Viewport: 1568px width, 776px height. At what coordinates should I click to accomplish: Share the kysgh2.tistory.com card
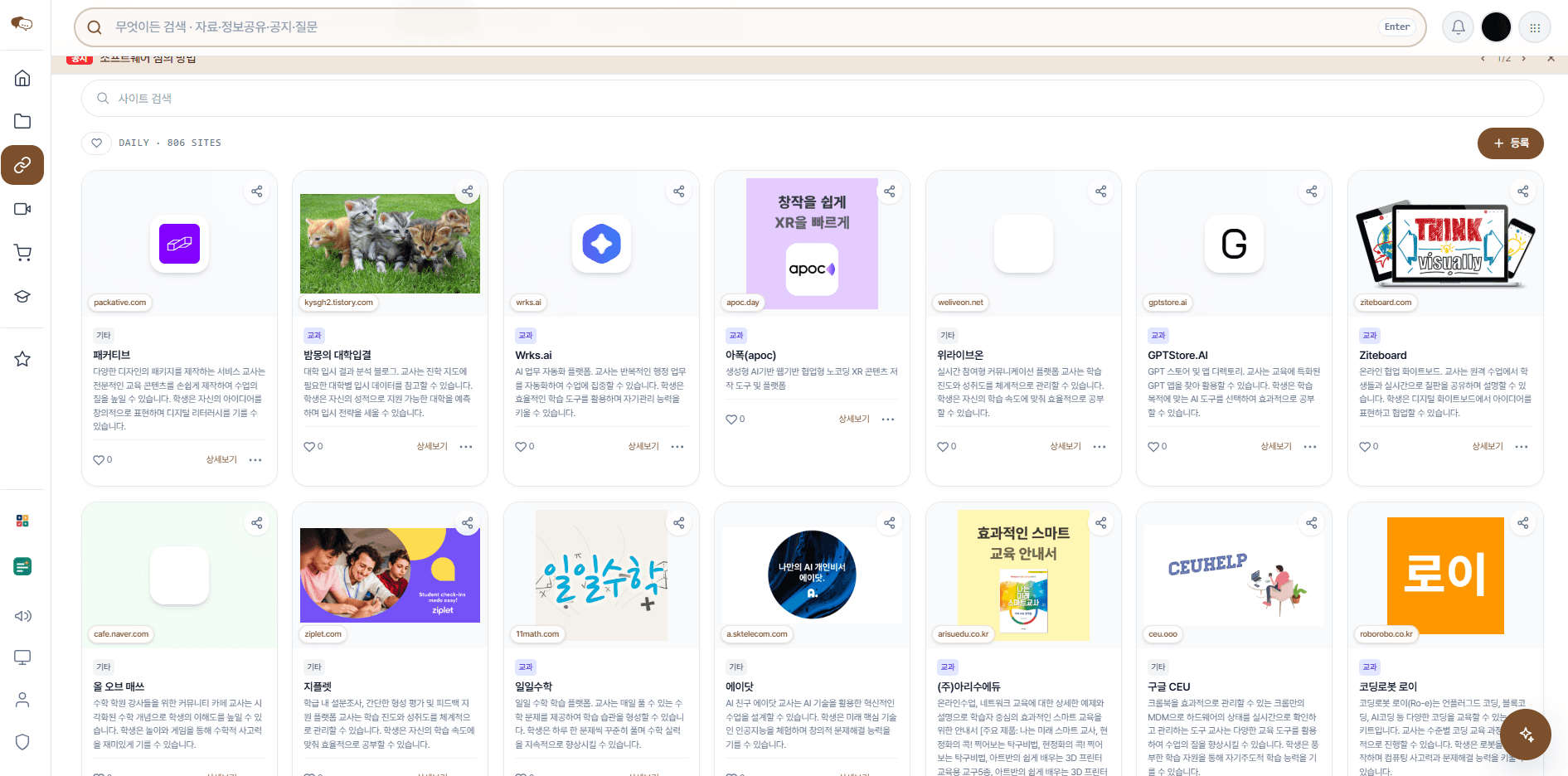click(x=468, y=192)
